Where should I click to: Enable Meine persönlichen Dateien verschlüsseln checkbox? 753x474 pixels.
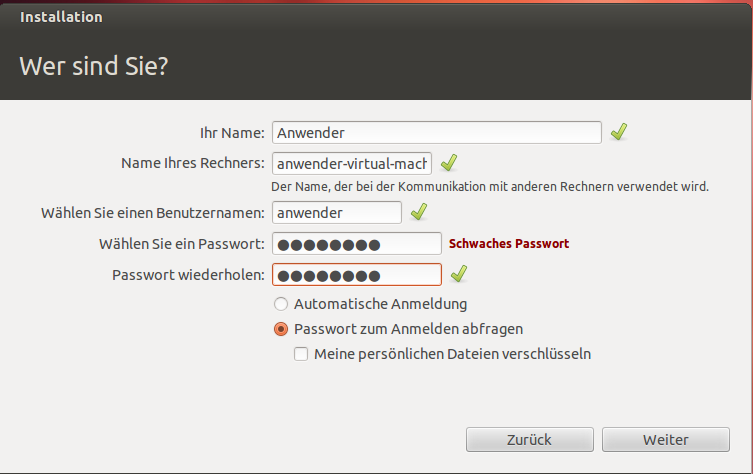(301, 354)
